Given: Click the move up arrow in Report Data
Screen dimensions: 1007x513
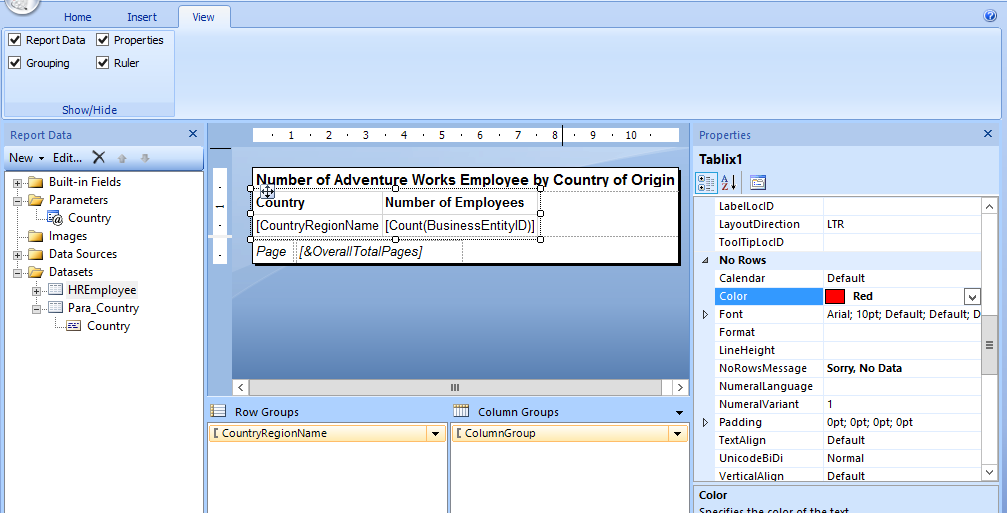Looking at the screenshot, I should point(122,157).
